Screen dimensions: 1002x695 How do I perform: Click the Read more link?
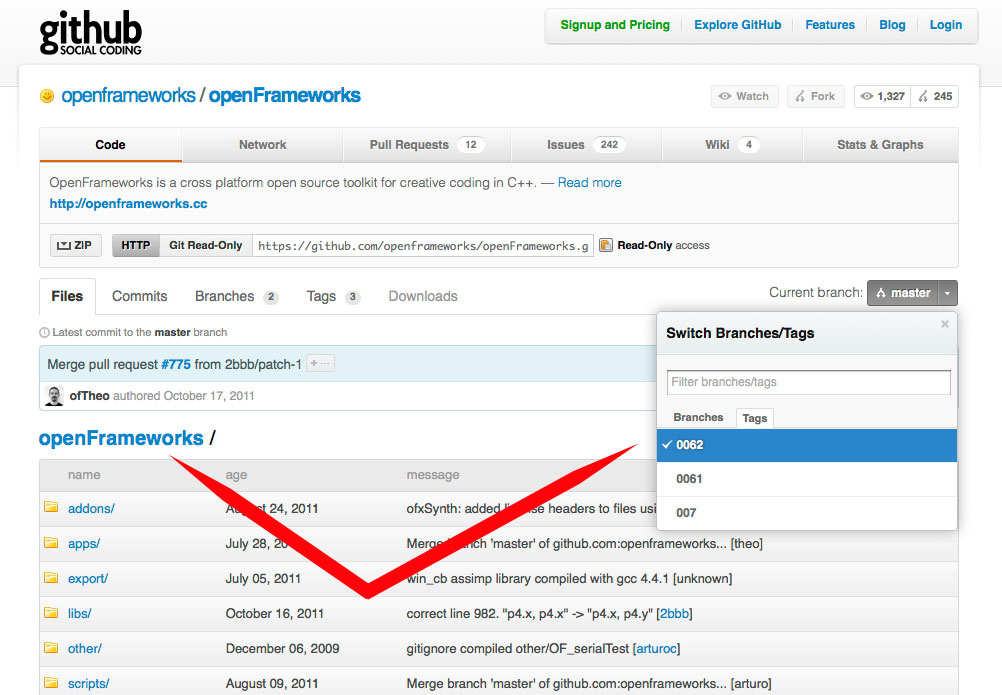pyautogui.click(x=589, y=183)
